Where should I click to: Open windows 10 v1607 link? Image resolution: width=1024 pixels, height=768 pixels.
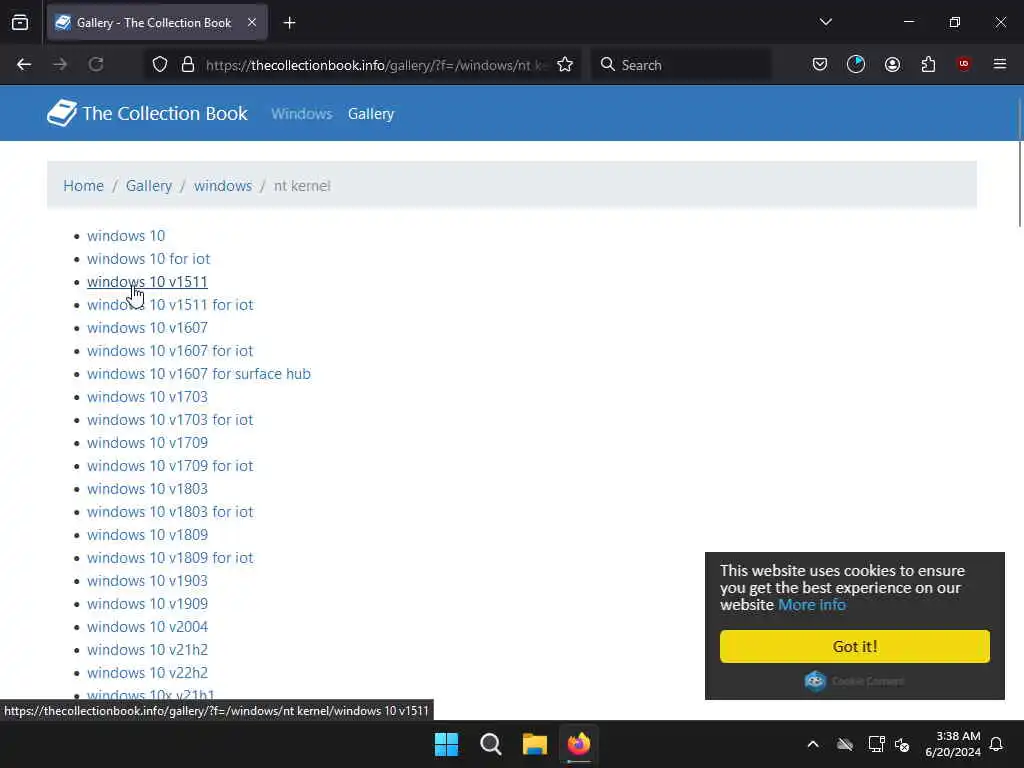[148, 328]
